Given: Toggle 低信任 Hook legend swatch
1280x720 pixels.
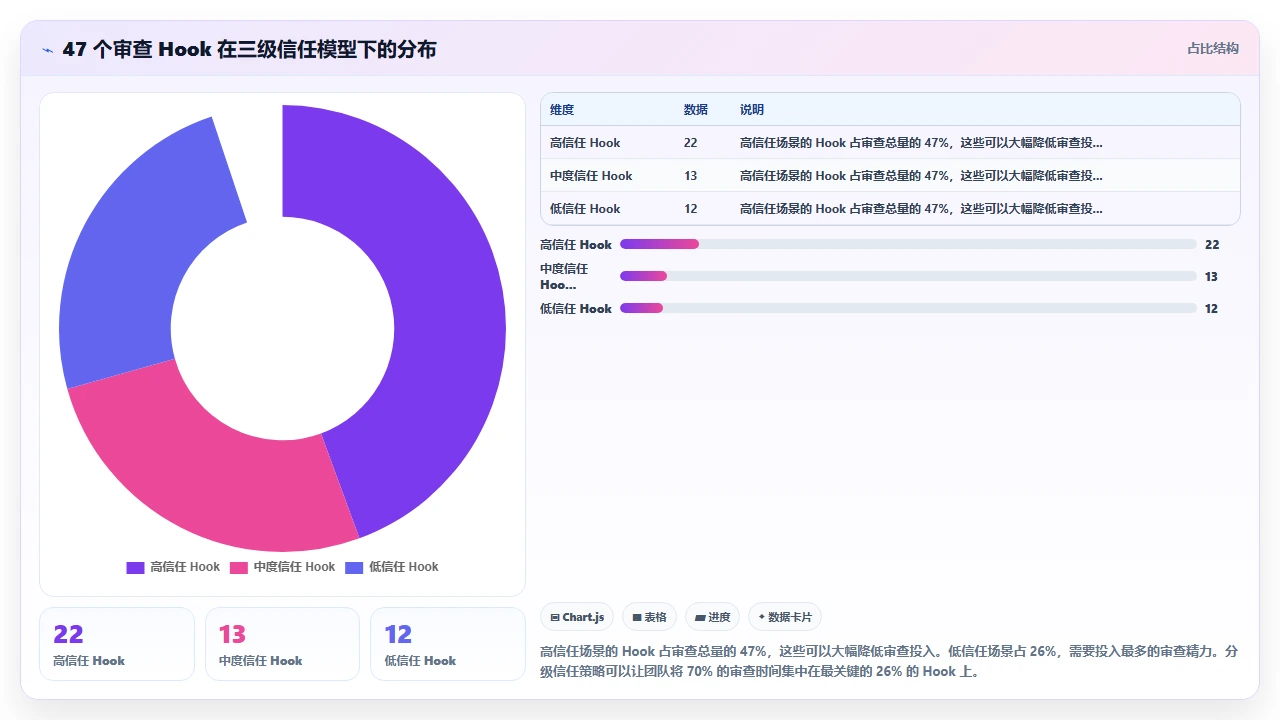Looking at the screenshot, I should pyautogui.click(x=354, y=567).
